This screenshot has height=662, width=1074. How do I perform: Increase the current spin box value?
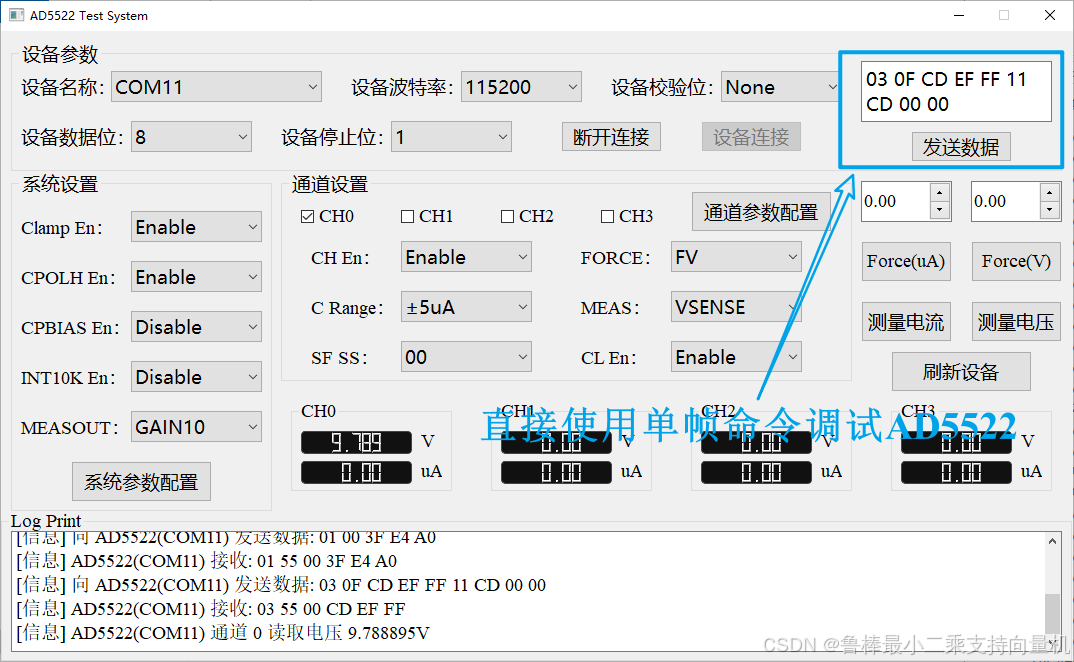940,193
